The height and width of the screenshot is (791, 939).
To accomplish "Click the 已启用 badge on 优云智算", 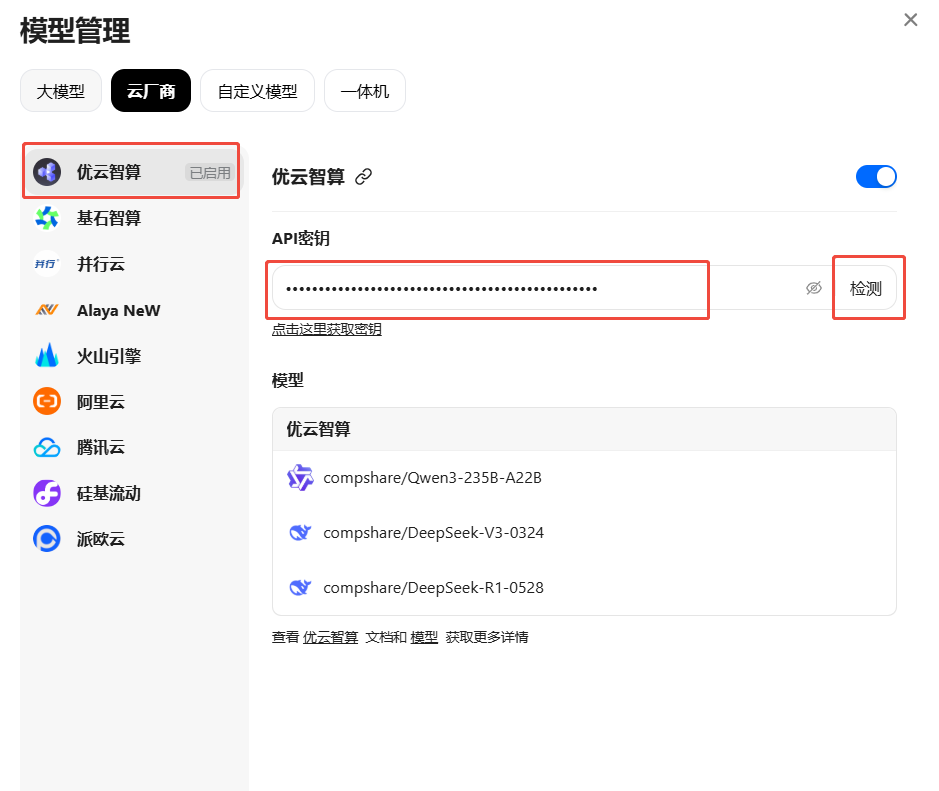I will tap(210, 172).
